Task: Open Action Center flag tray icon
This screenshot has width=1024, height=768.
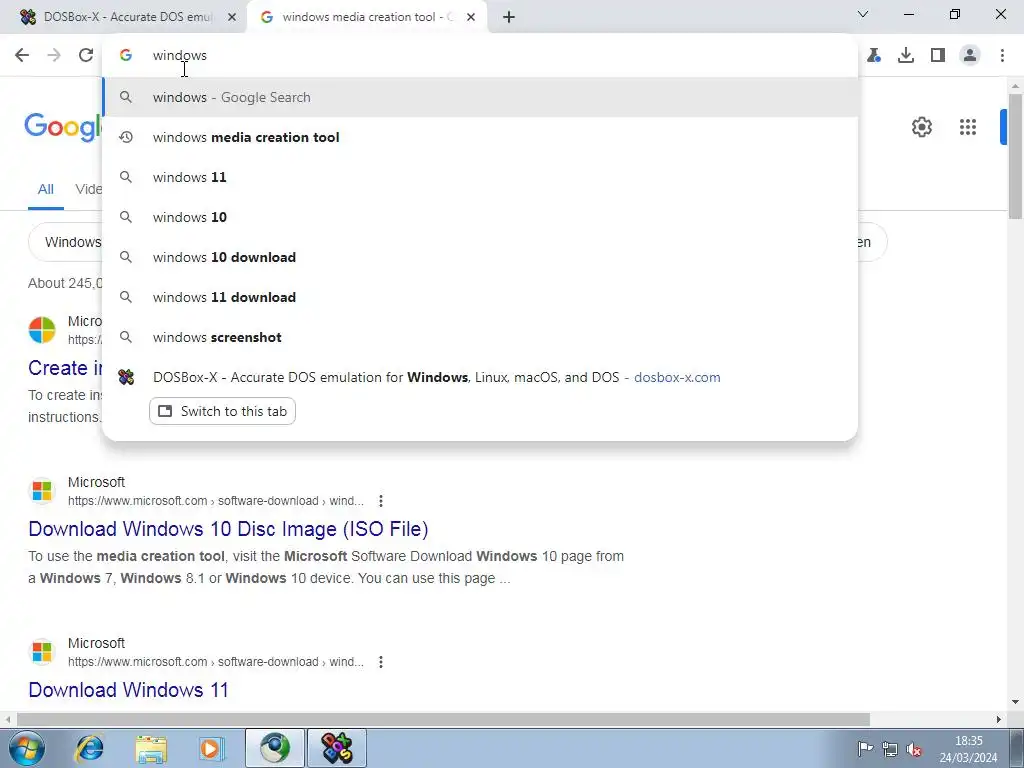Action: click(x=865, y=749)
